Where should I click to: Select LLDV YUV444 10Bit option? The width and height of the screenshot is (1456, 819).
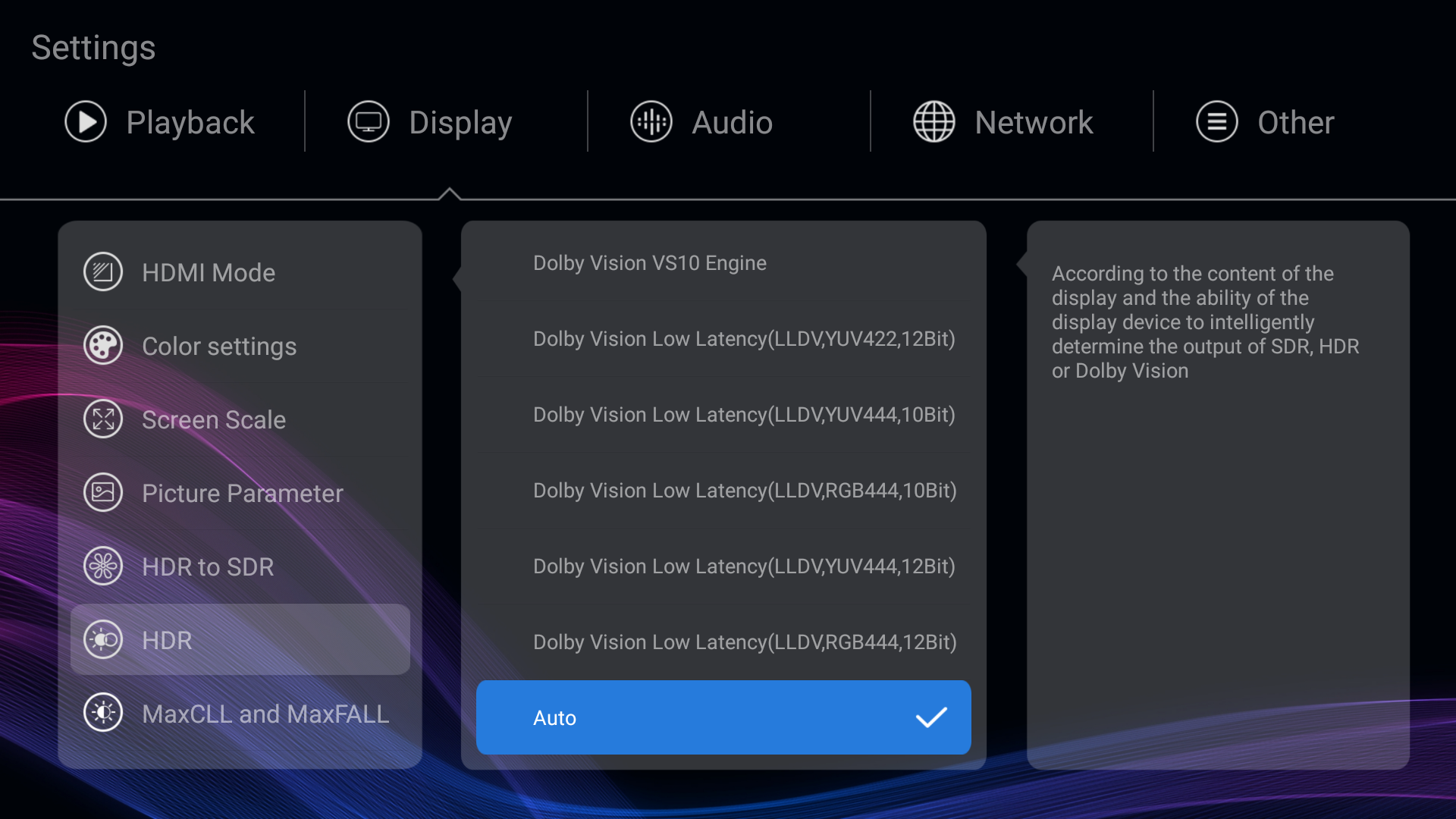click(x=723, y=415)
